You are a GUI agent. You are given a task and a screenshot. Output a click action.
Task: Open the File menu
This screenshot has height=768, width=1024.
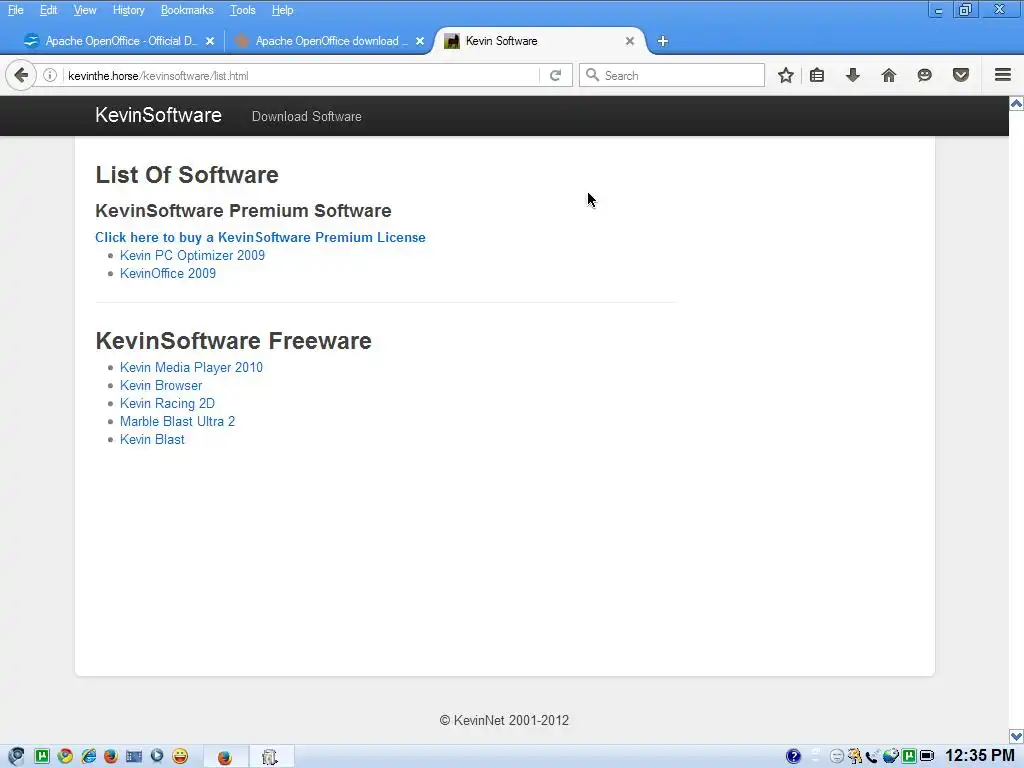click(16, 10)
